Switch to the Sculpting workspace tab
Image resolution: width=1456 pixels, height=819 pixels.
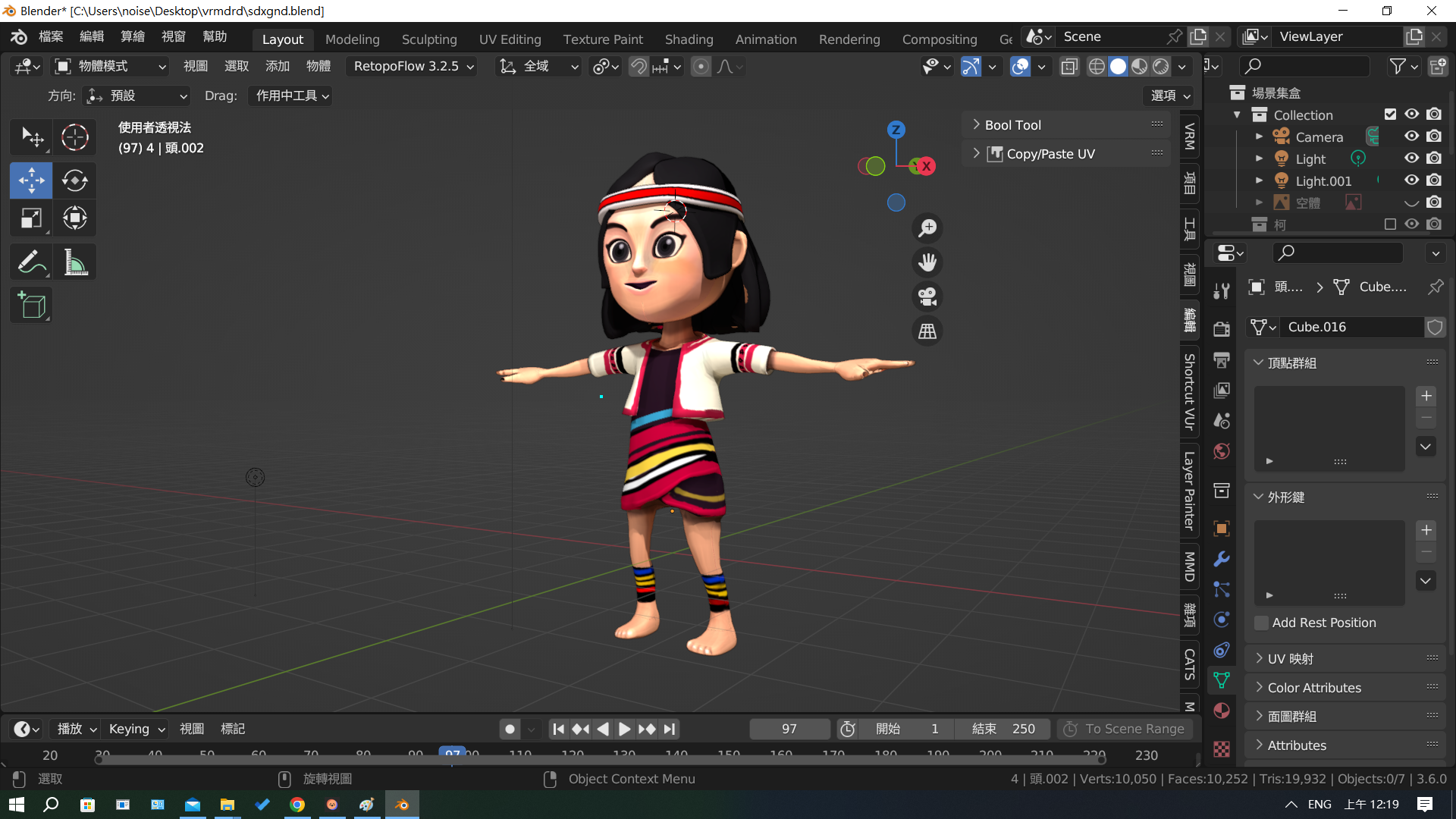pyautogui.click(x=428, y=39)
